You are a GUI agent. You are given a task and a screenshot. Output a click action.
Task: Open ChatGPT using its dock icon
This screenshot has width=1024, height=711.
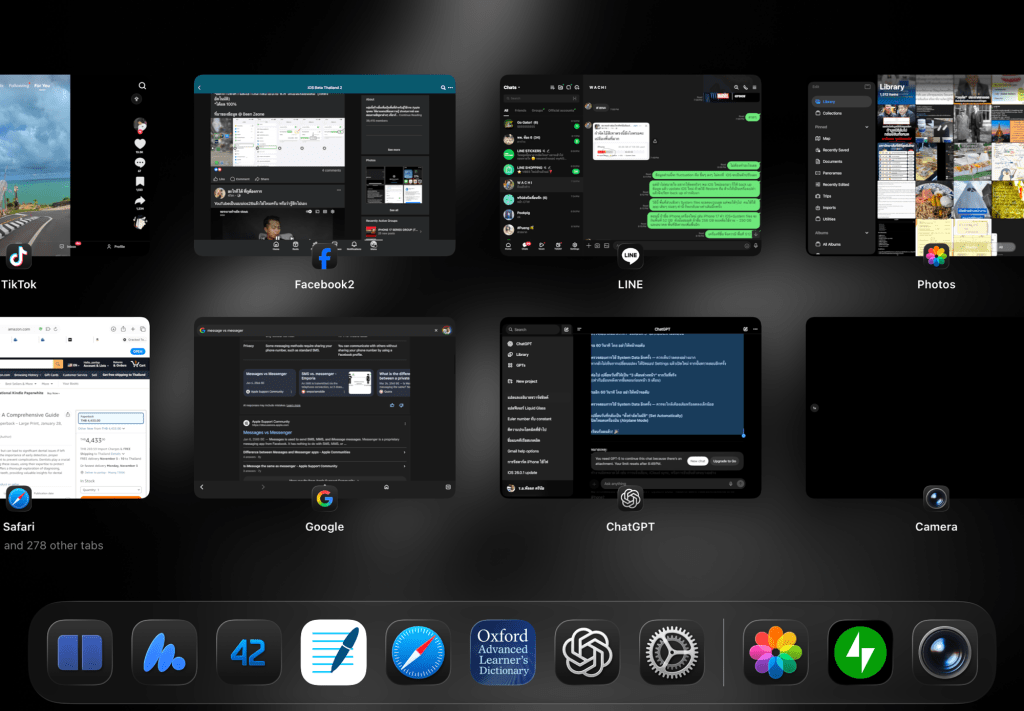click(x=588, y=652)
